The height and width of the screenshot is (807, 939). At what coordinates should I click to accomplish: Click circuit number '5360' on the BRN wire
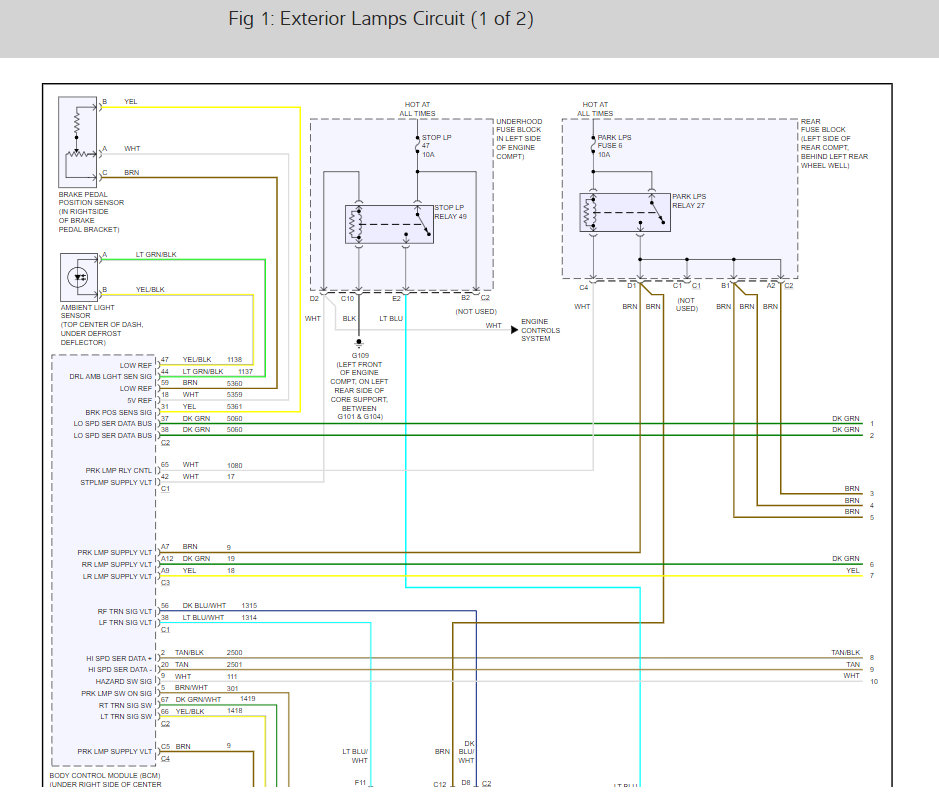tap(235, 383)
